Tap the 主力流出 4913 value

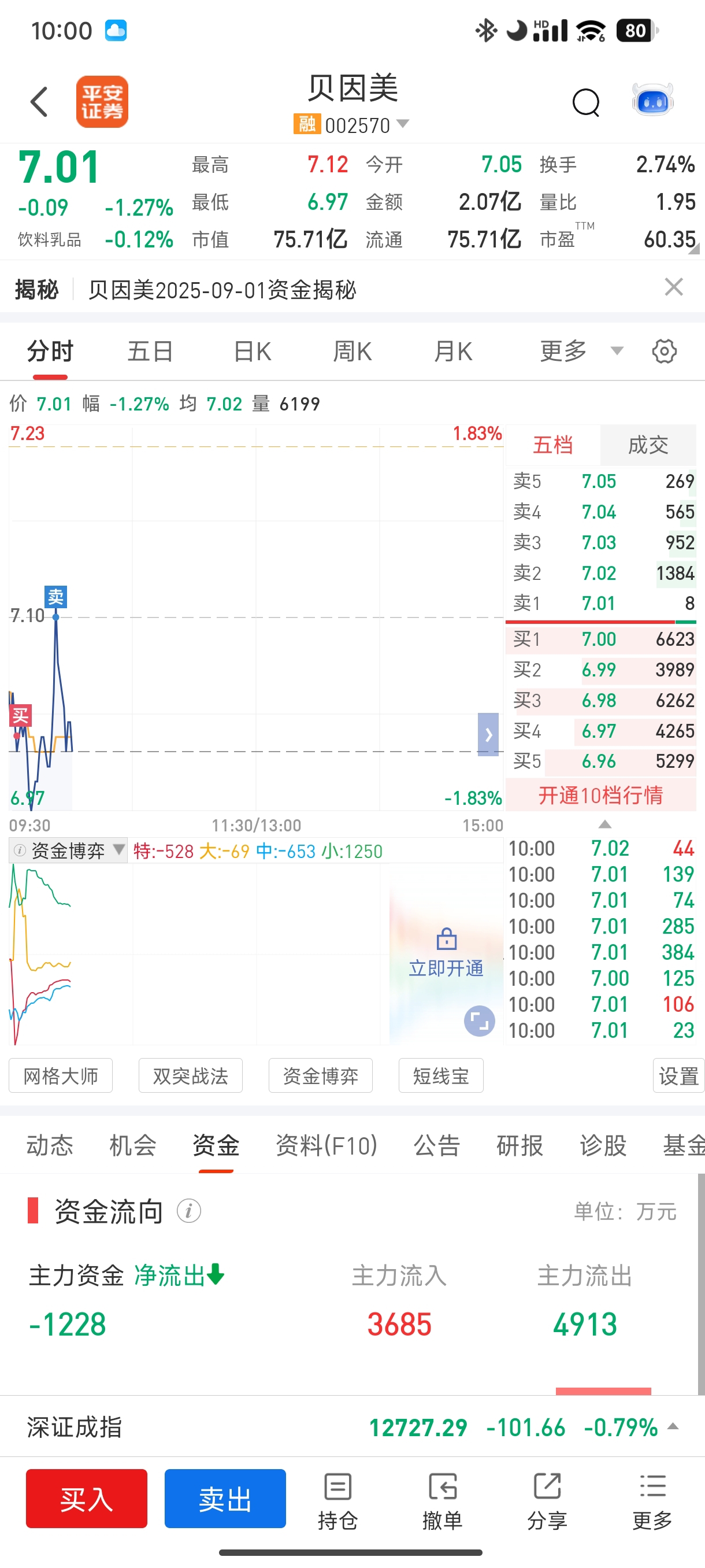click(x=585, y=1325)
